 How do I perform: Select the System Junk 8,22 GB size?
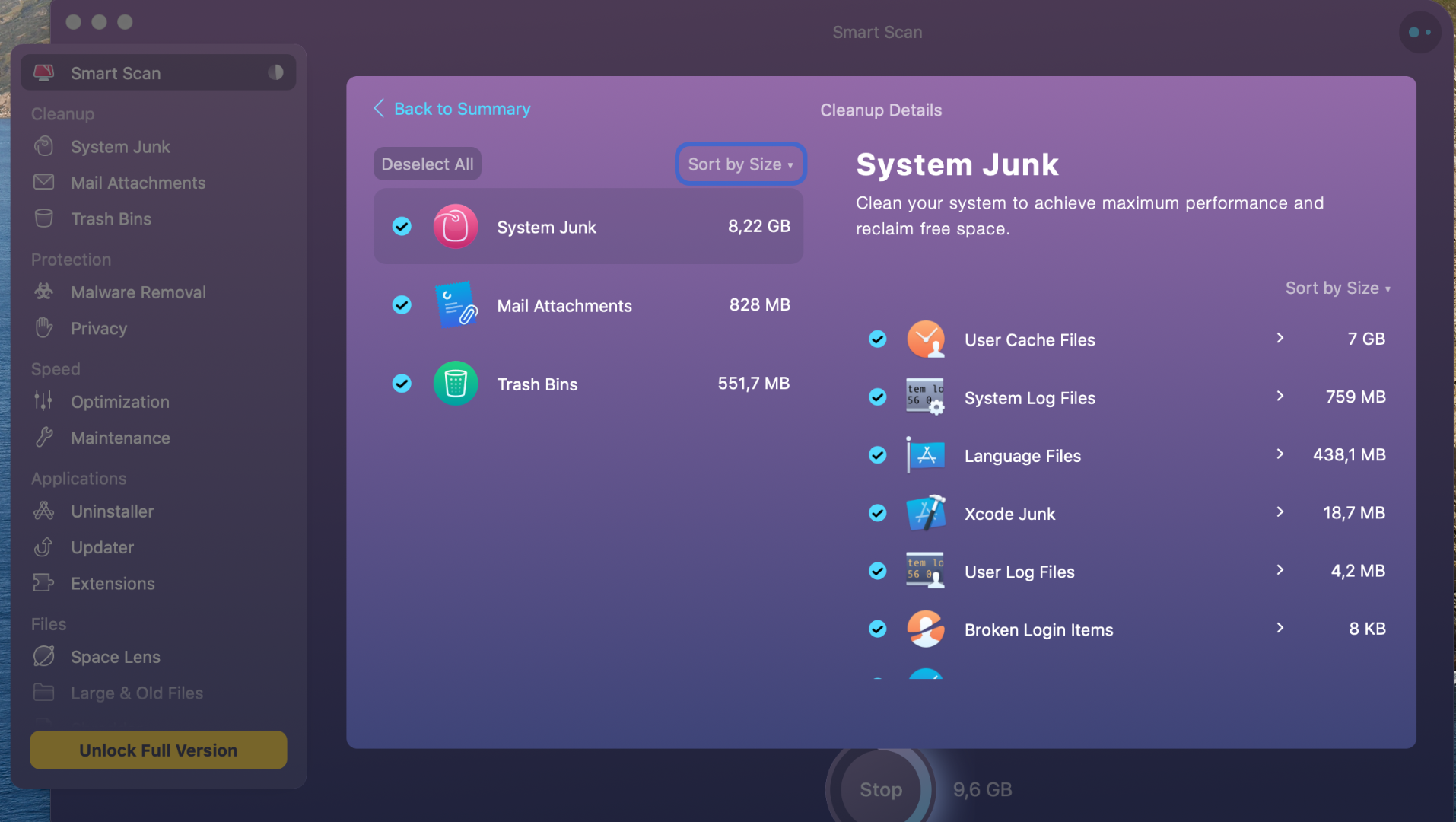759,226
